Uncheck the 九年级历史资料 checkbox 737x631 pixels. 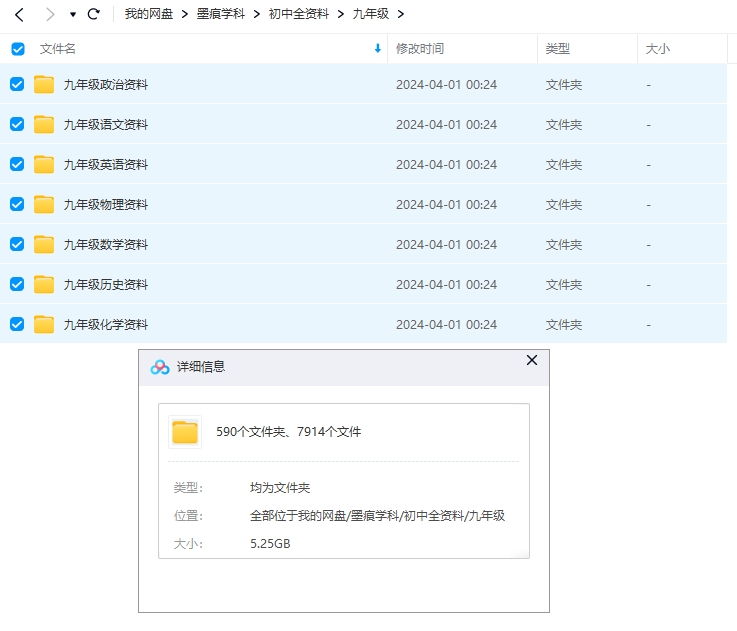[x=17, y=285]
